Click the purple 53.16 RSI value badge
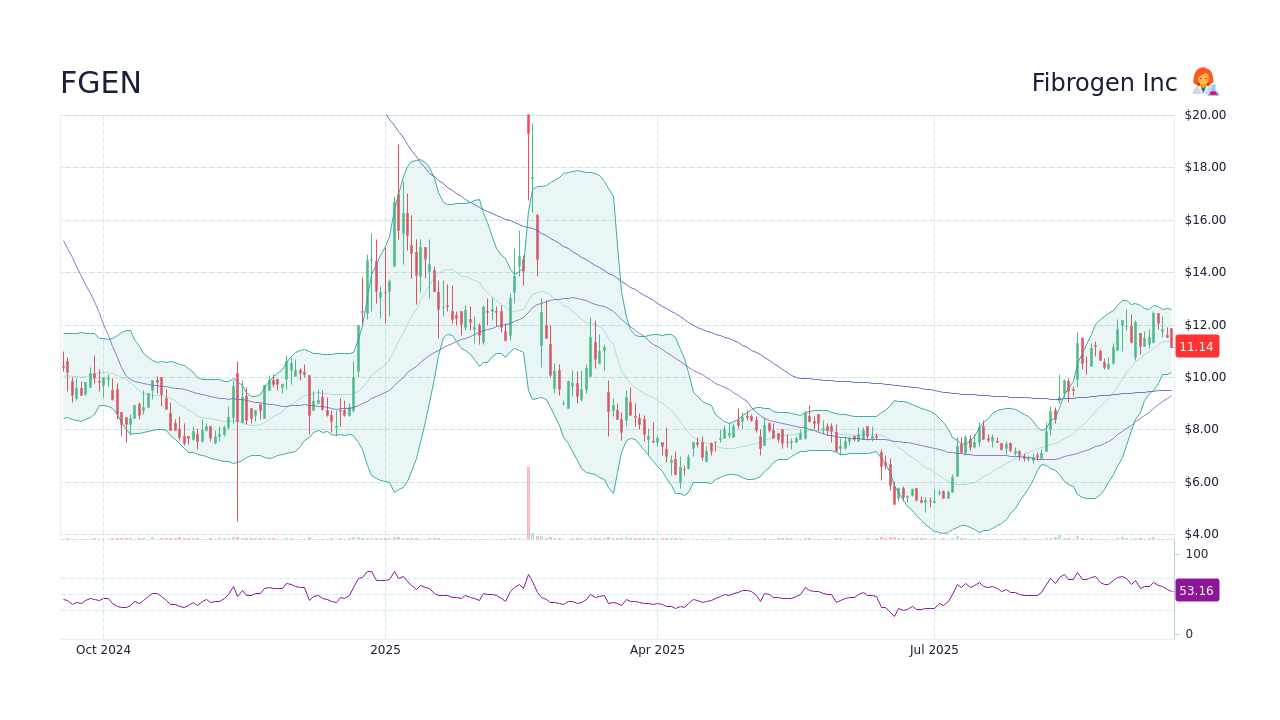 (1196, 591)
